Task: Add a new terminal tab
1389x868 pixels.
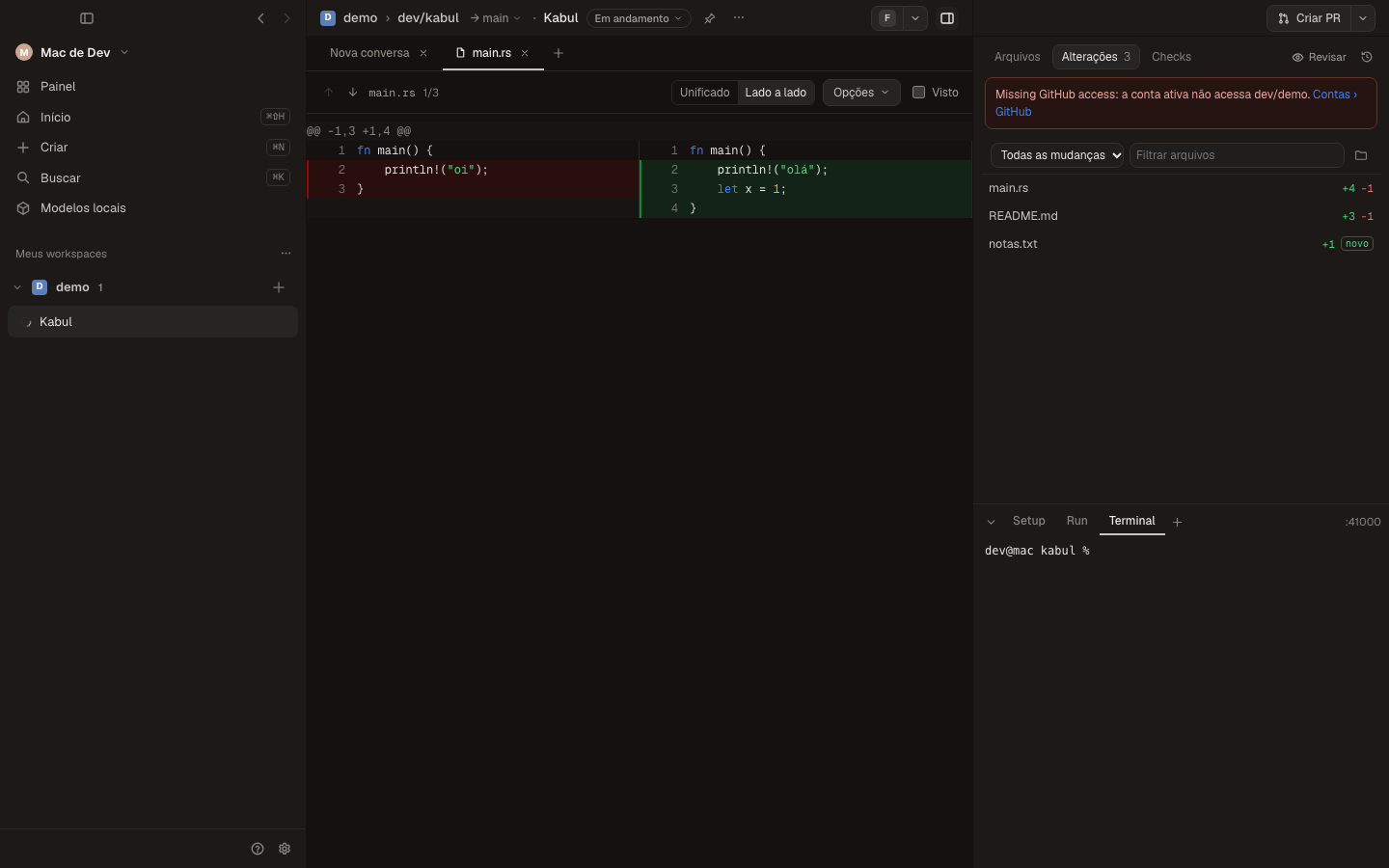Action: (x=1177, y=522)
